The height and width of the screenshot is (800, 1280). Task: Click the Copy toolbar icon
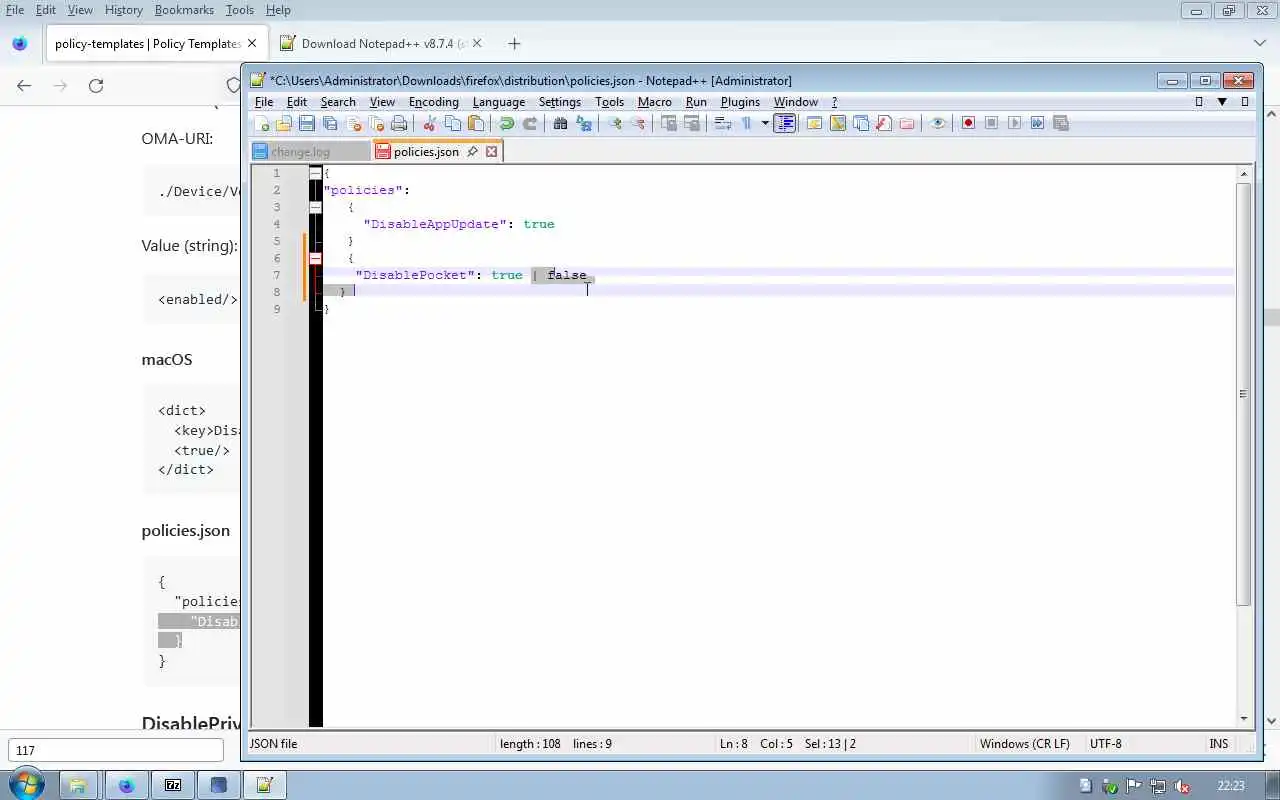453,123
